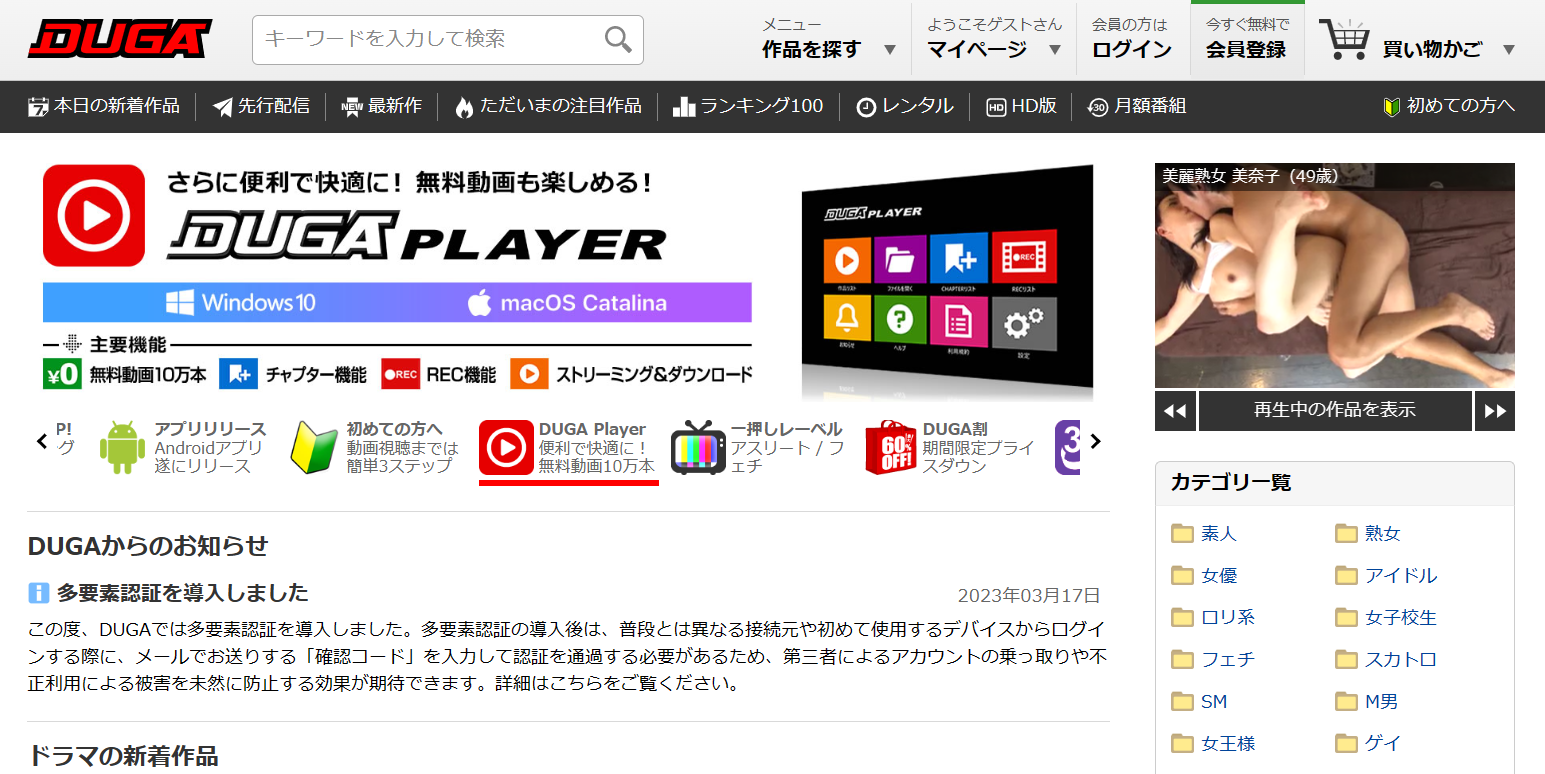Expand the 買い物かご dropdown arrow
This screenshot has height=774, width=1545.
[1508, 49]
